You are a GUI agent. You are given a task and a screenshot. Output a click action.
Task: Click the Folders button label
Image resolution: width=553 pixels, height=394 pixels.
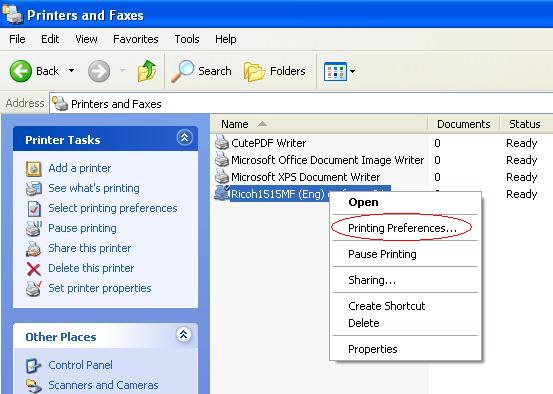click(x=288, y=71)
